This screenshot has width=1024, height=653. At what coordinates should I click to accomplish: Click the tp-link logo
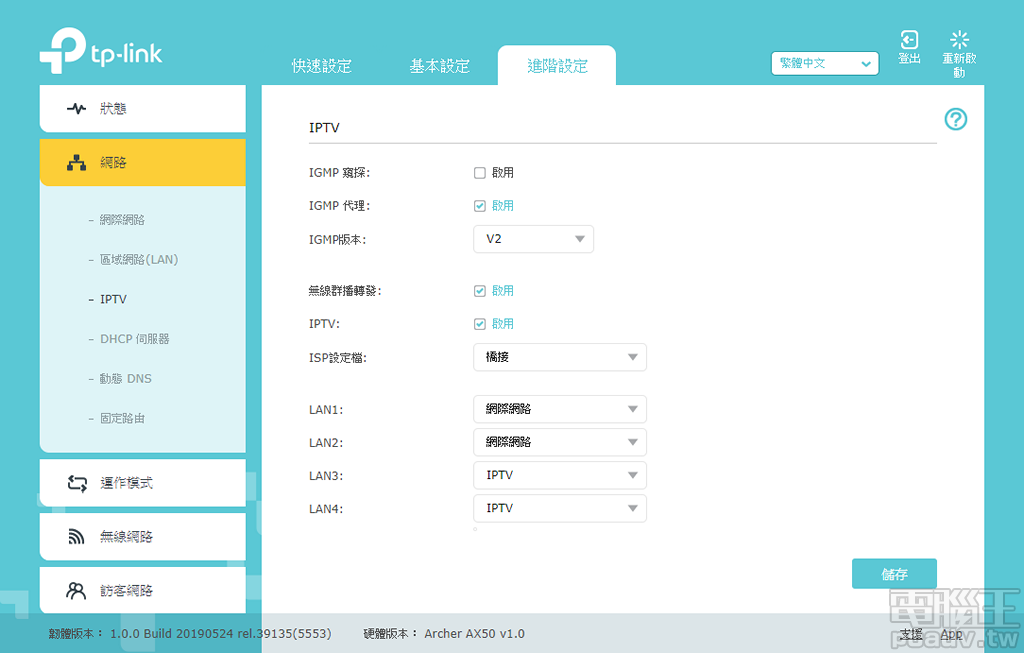click(100, 52)
